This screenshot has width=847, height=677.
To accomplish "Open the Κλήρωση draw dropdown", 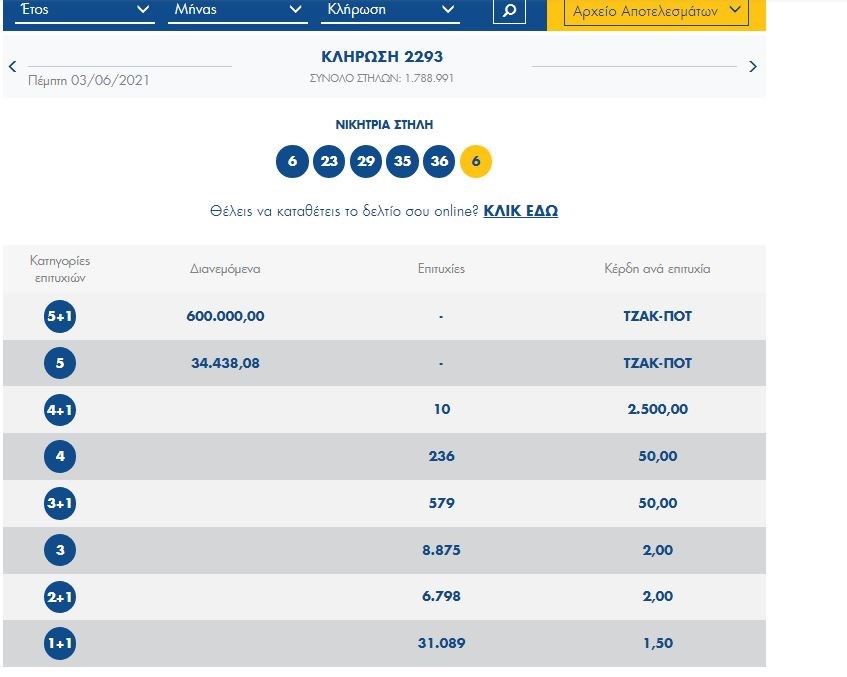I will point(390,10).
